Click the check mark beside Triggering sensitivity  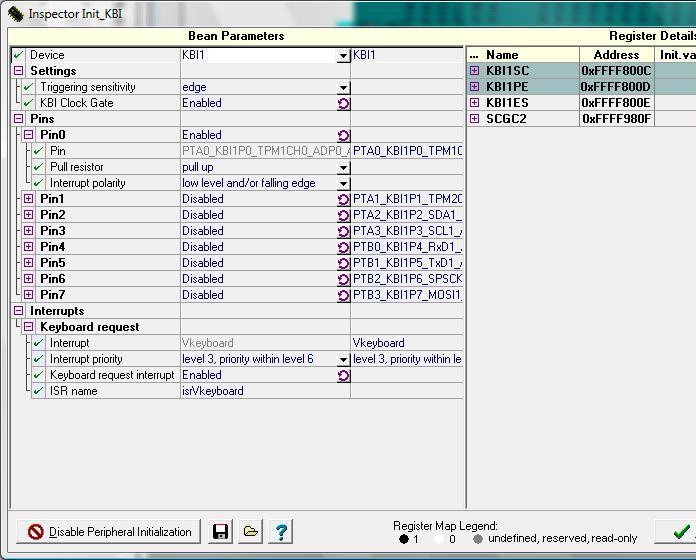[x=28, y=87]
